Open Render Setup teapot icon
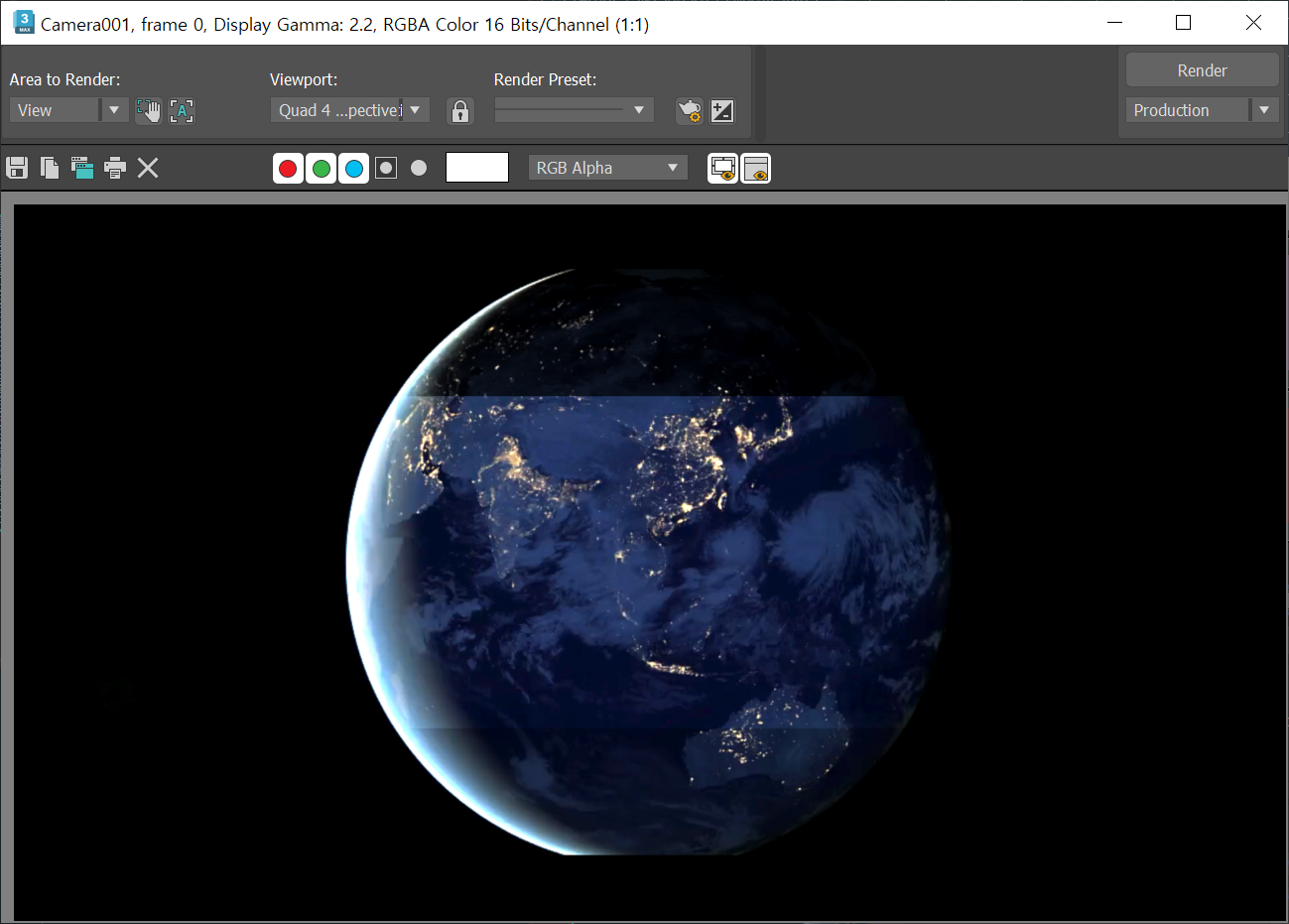Viewport: 1289px width, 924px height. tap(689, 110)
